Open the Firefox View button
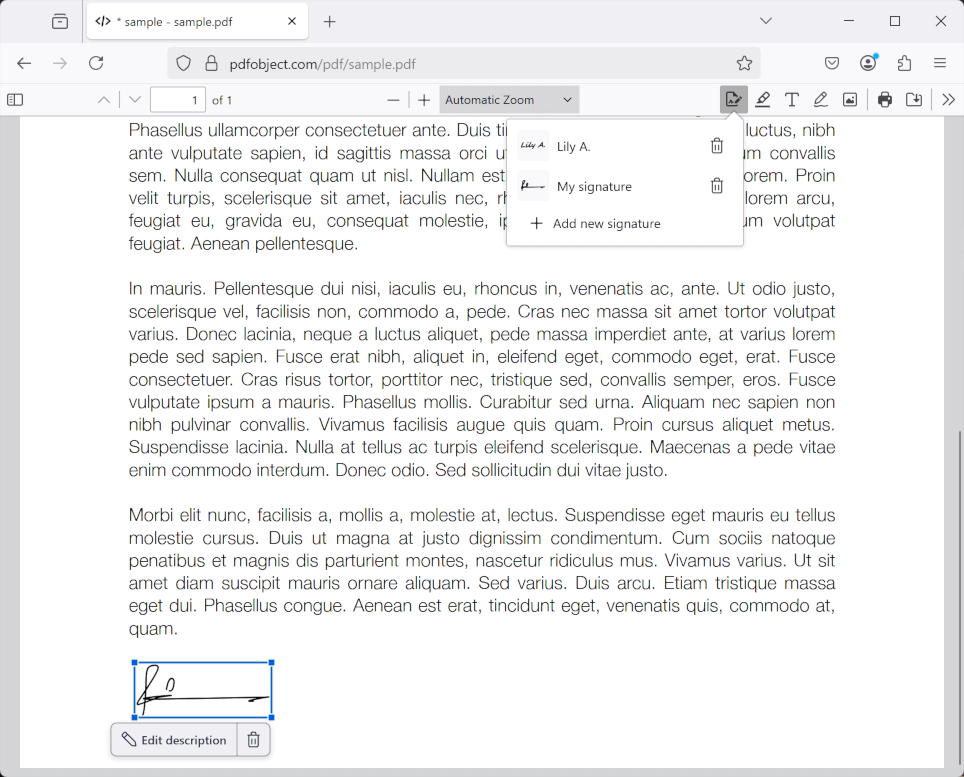This screenshot has height=777, width=964. pos(60,22)
